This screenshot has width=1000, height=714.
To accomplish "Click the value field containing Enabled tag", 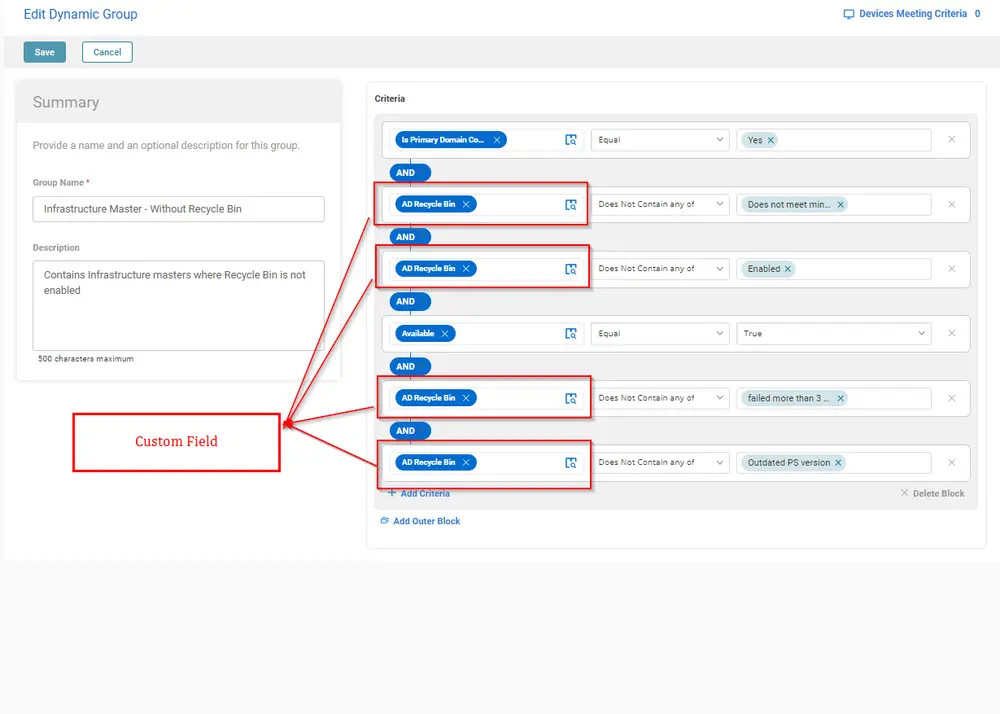I will pos(834,269).
